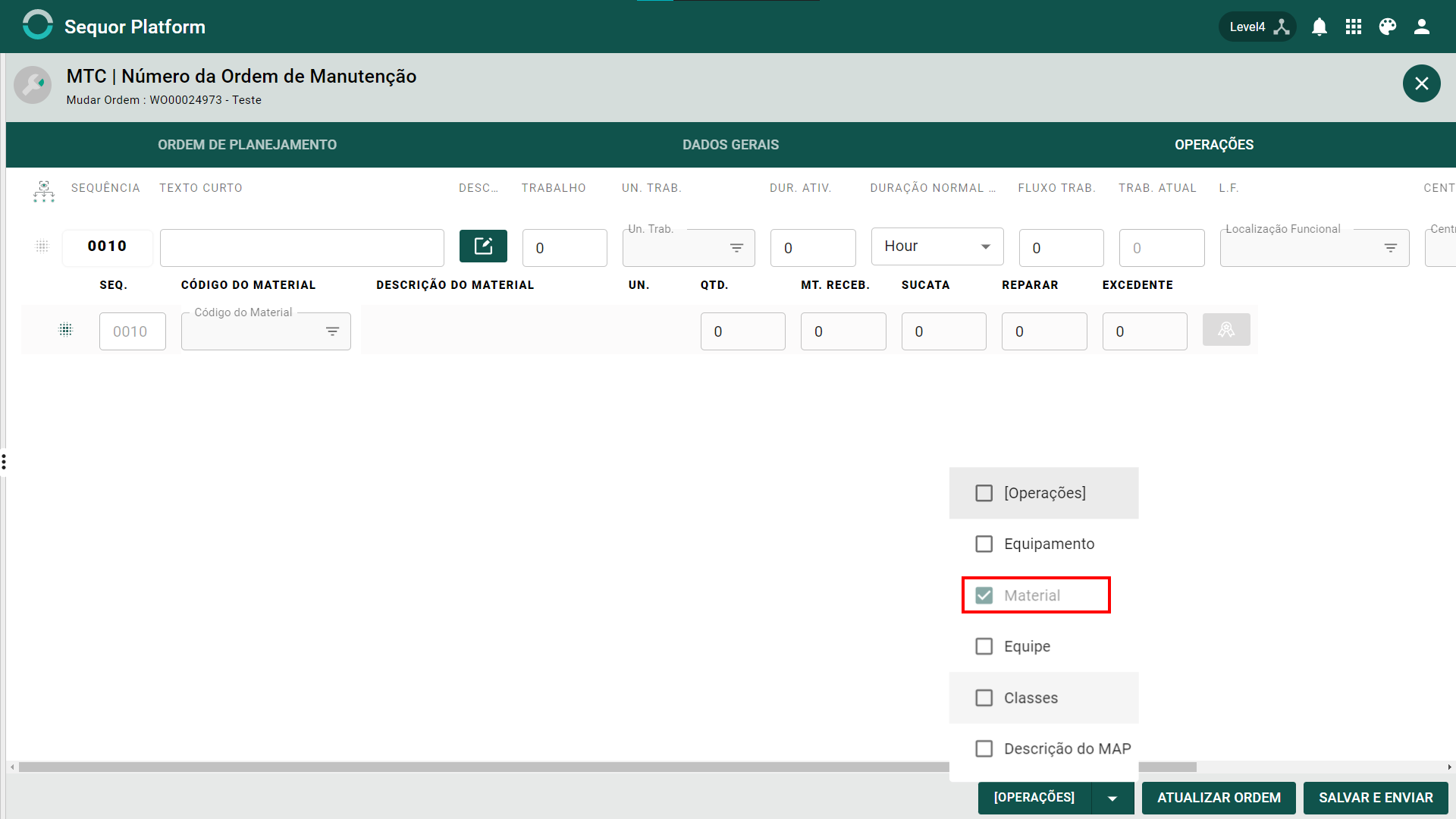Click the Trab. Atual value field
The image size is (1456, 819).
[1162, 248]
